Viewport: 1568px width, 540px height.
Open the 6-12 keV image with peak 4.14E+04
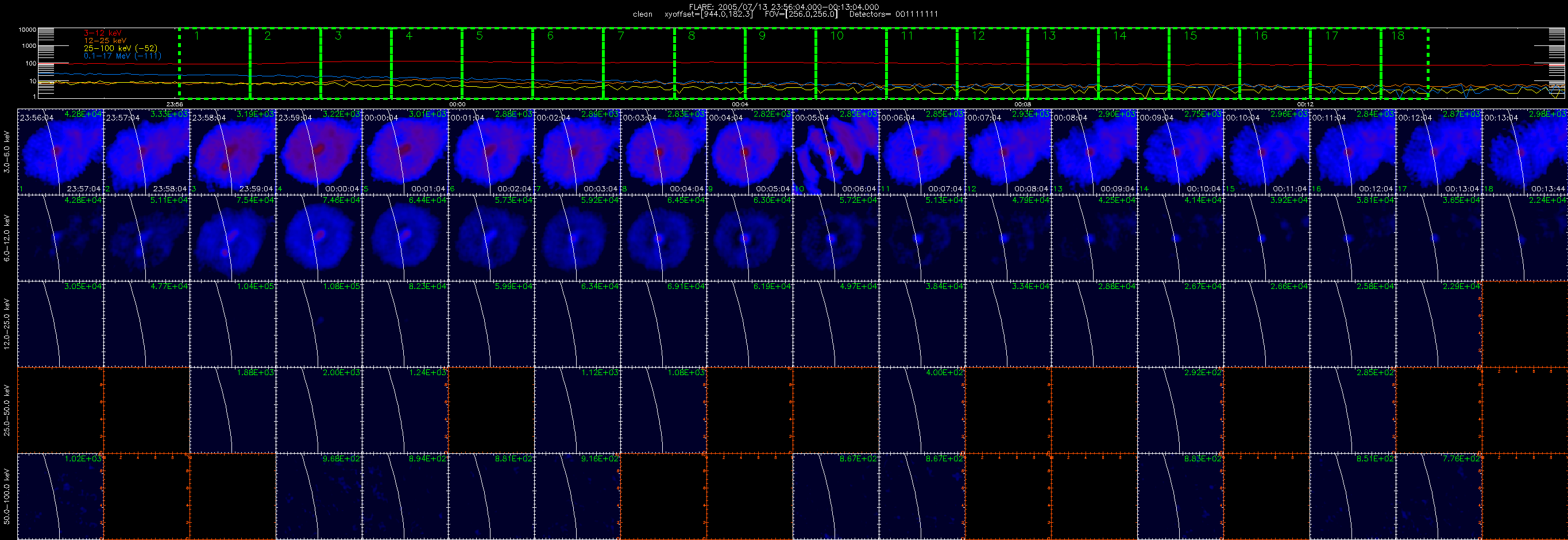(1180, 238)
